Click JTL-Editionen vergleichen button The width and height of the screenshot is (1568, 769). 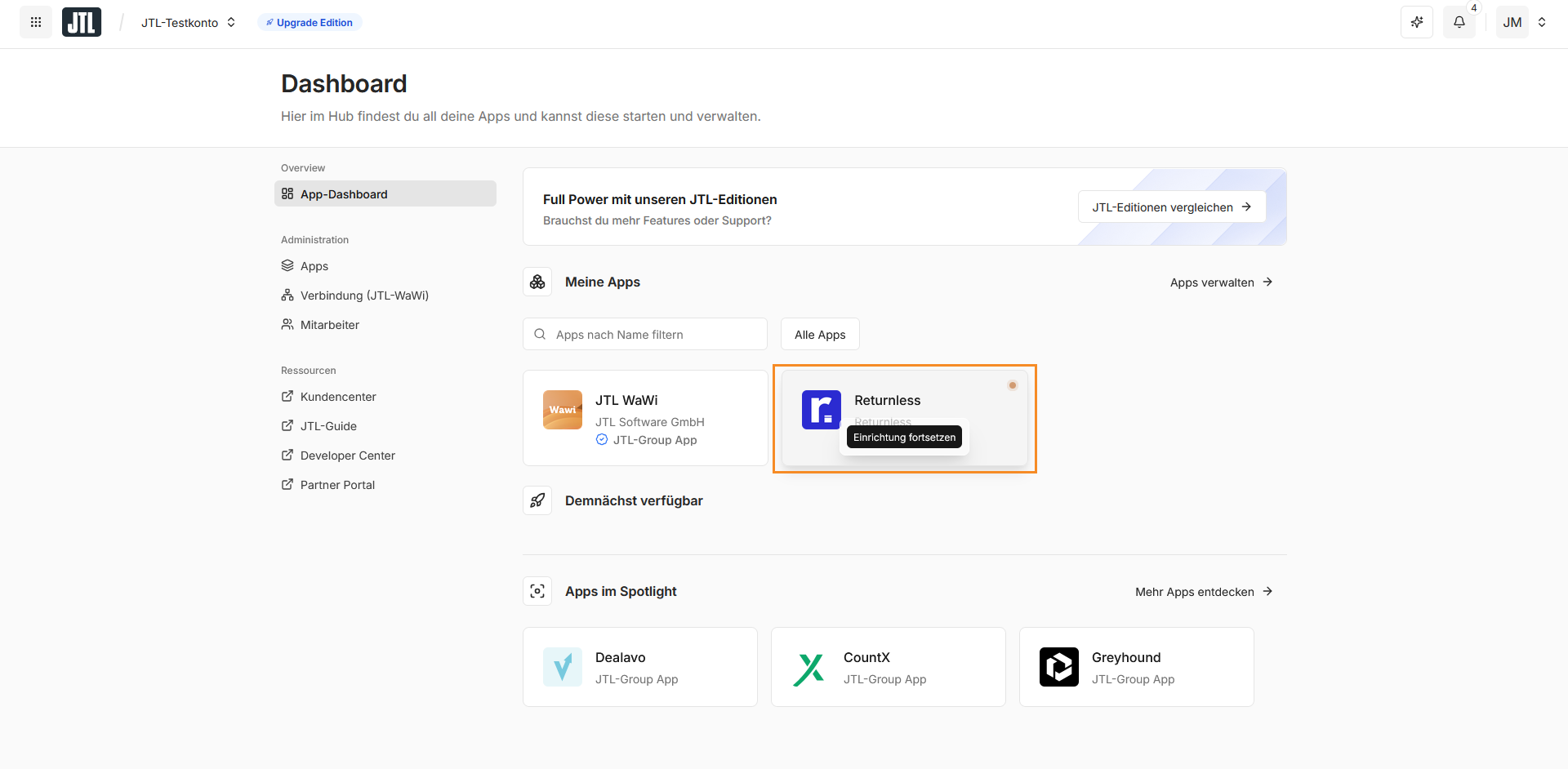[x=1171, y=207]
